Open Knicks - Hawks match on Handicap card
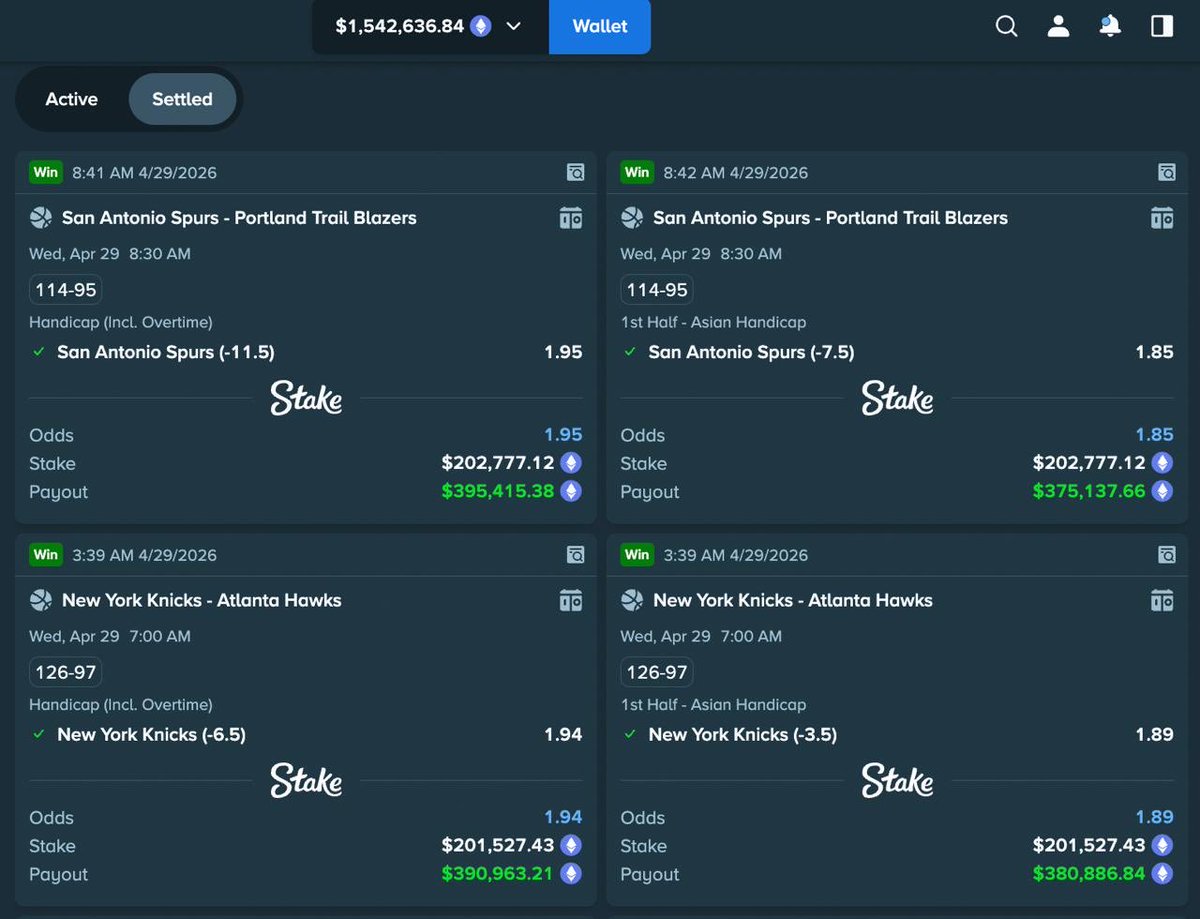 (202, 600)
